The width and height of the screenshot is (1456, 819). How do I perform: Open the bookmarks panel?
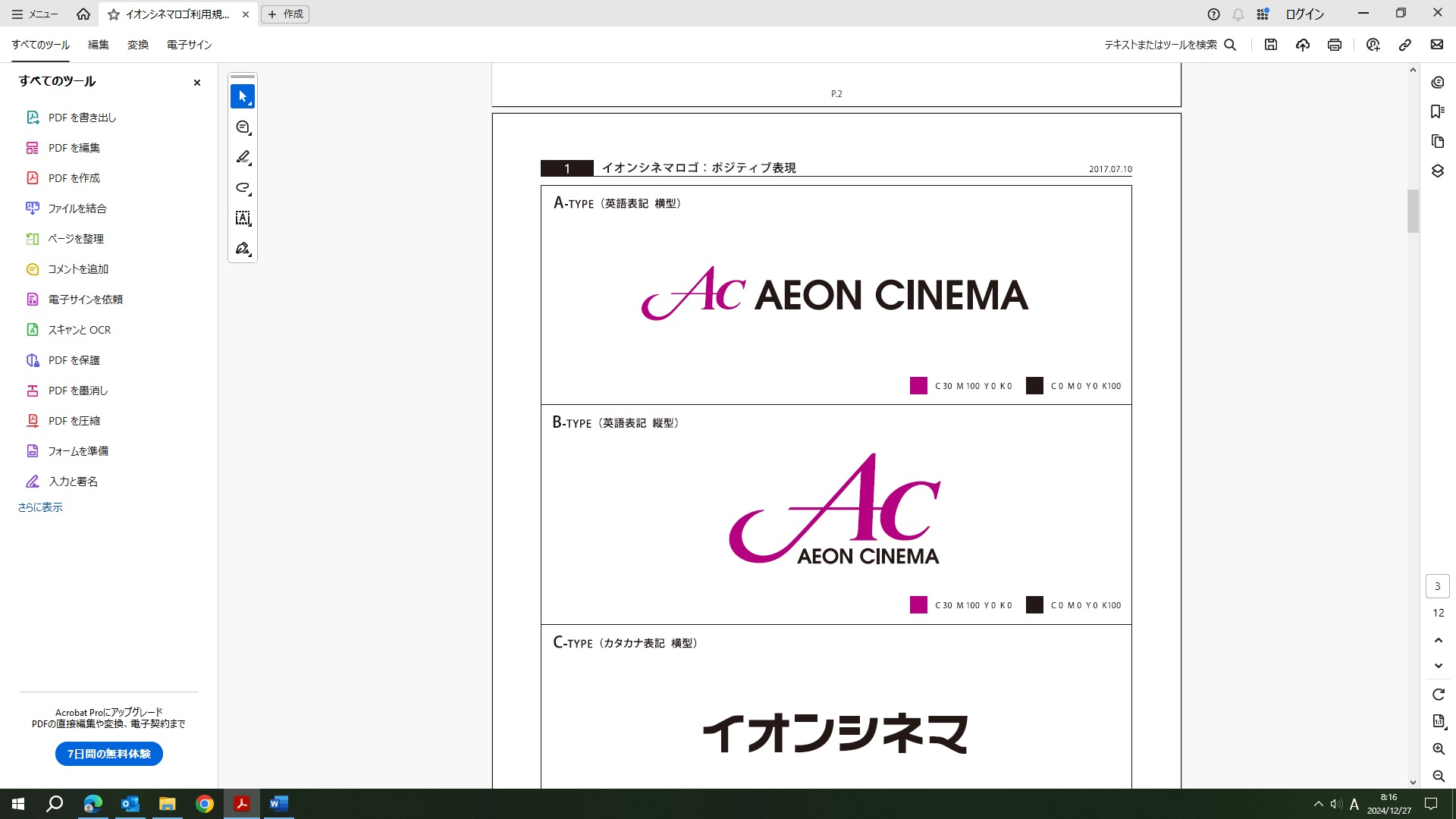pyautogui.click(x=1438, y=111)
